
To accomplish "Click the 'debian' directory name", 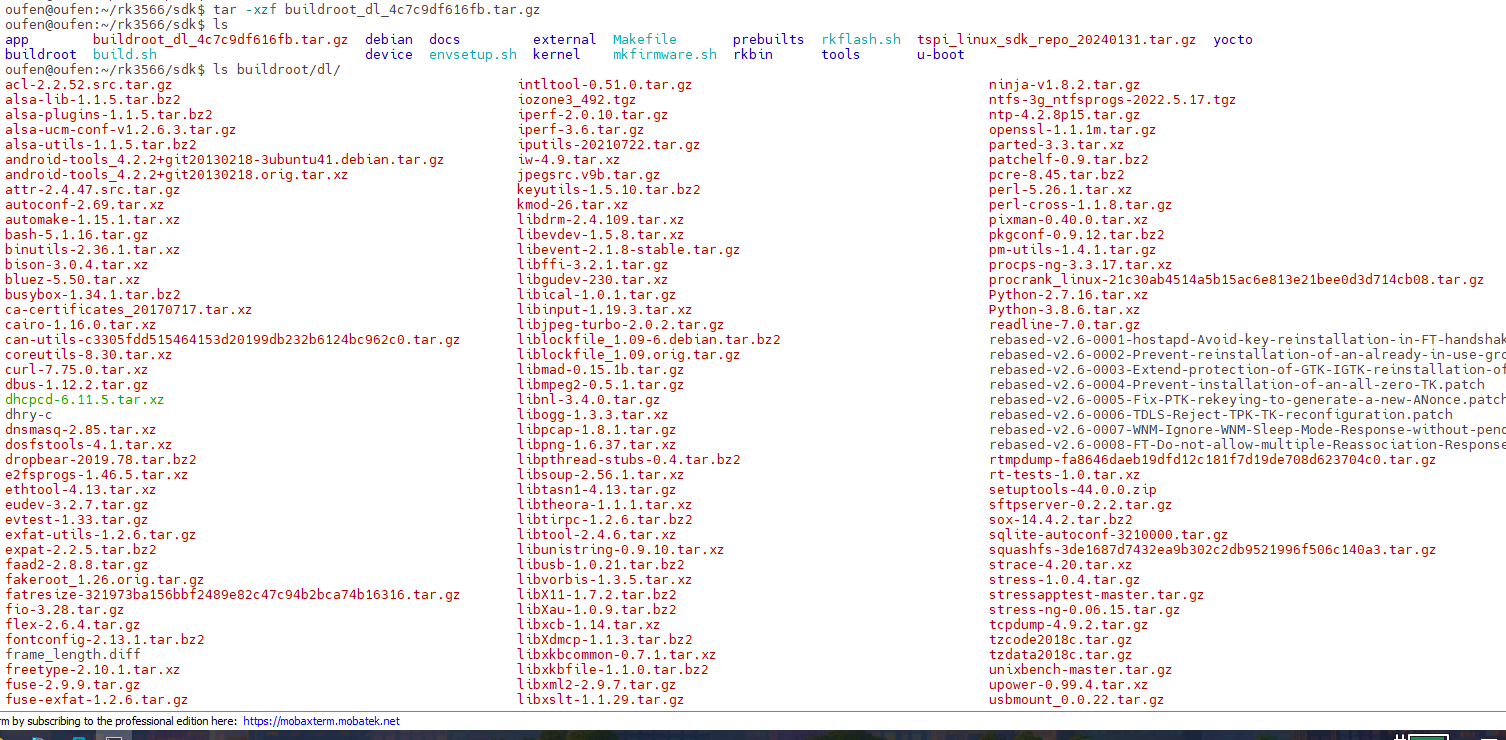I will pos(389,40).
